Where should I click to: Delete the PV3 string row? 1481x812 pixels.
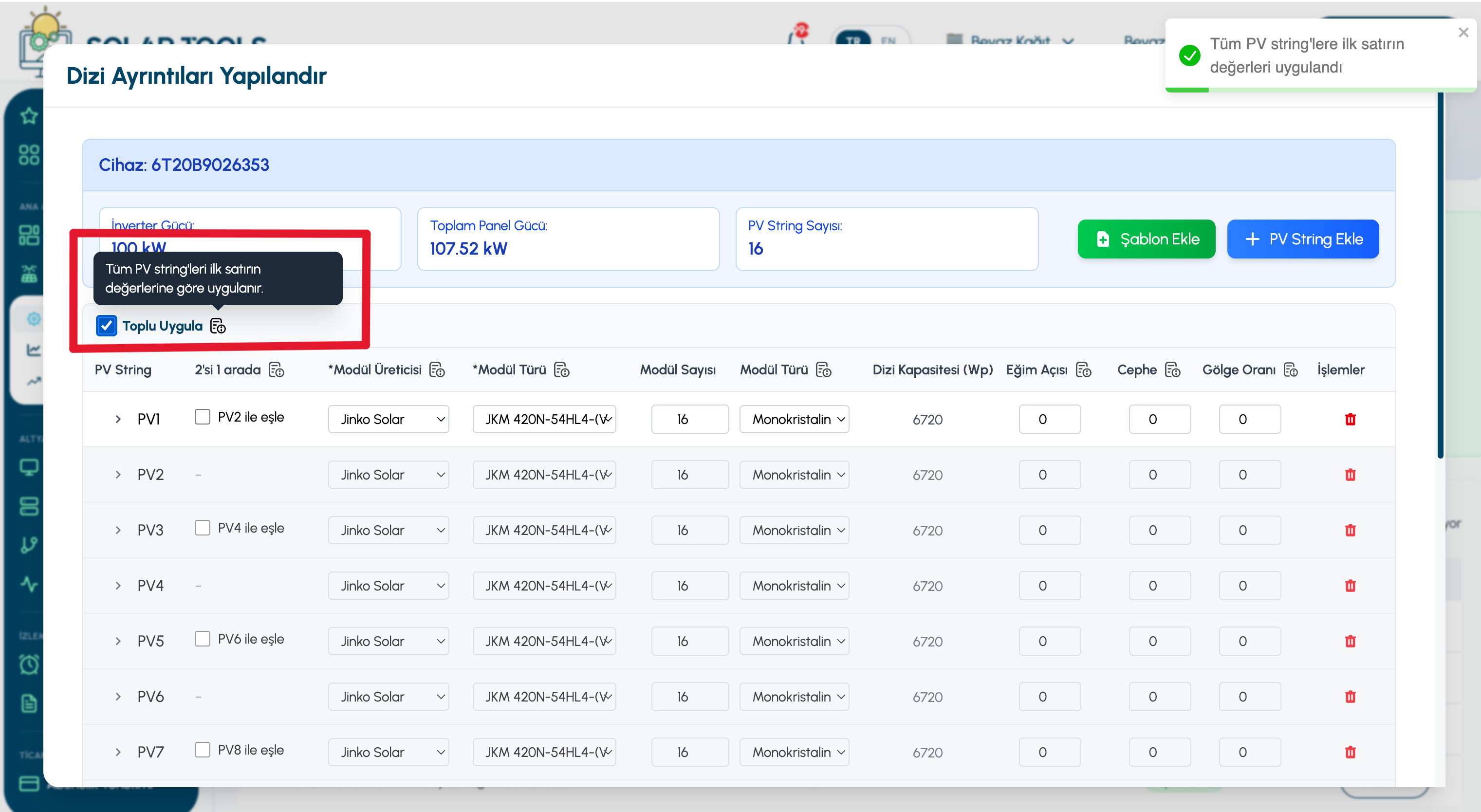(x=1351, y=530)
